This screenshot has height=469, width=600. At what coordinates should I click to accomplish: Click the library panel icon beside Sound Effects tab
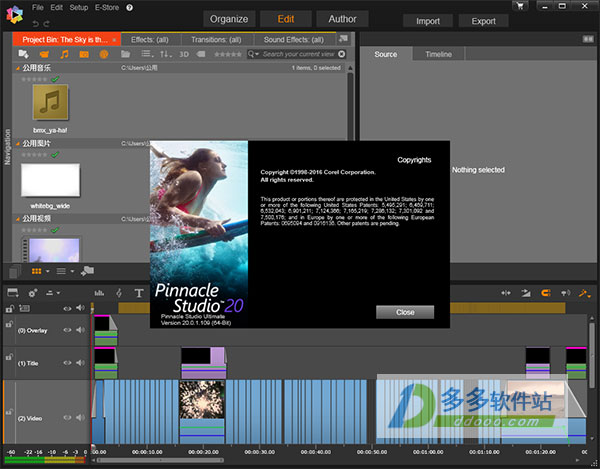point(343,39)
